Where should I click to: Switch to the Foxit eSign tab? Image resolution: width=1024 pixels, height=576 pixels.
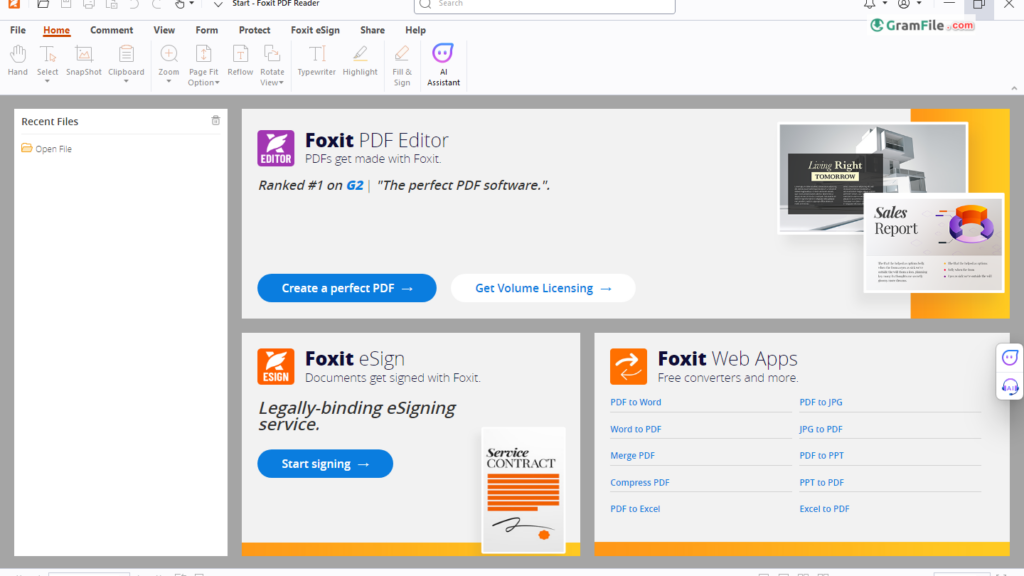[x=315, y=30]
